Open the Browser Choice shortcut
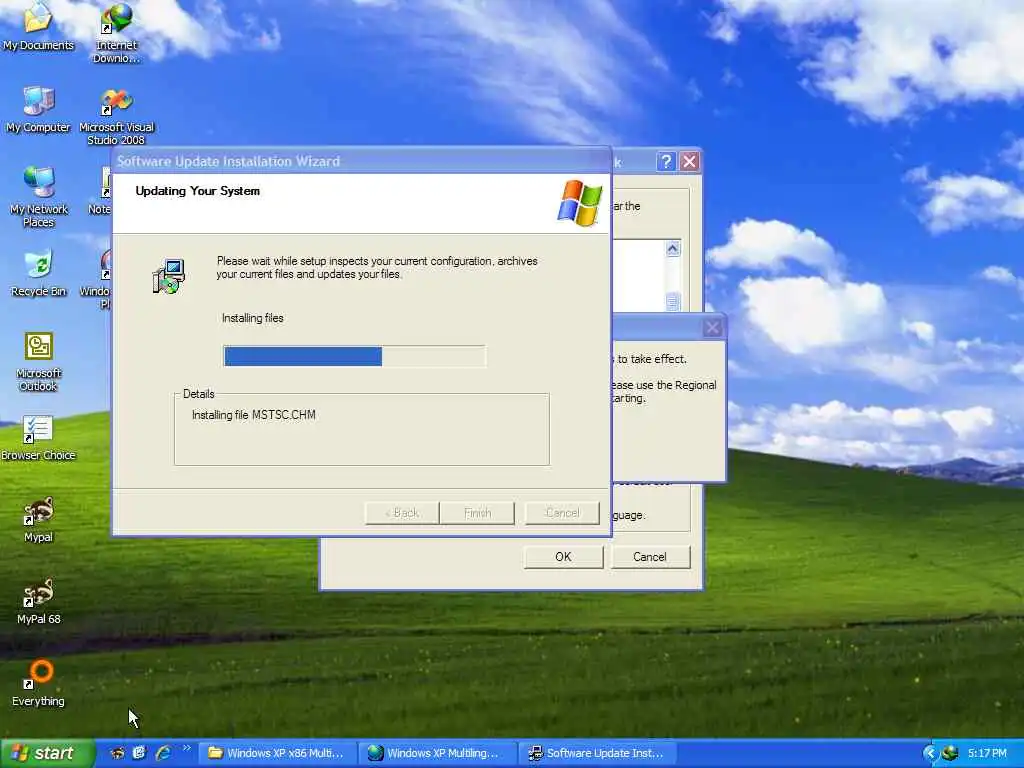The image size is (1024, 768). pos(38,438)
